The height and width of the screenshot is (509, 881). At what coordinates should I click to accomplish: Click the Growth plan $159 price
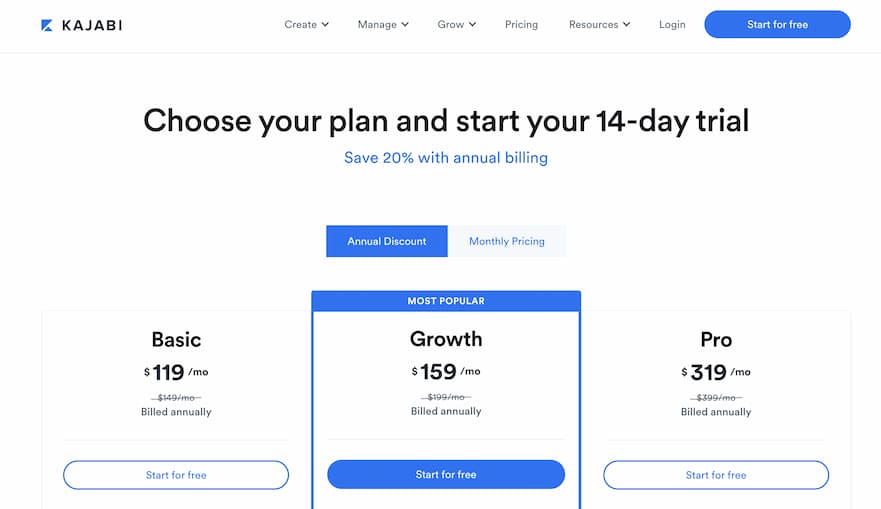tap(438, 372)
